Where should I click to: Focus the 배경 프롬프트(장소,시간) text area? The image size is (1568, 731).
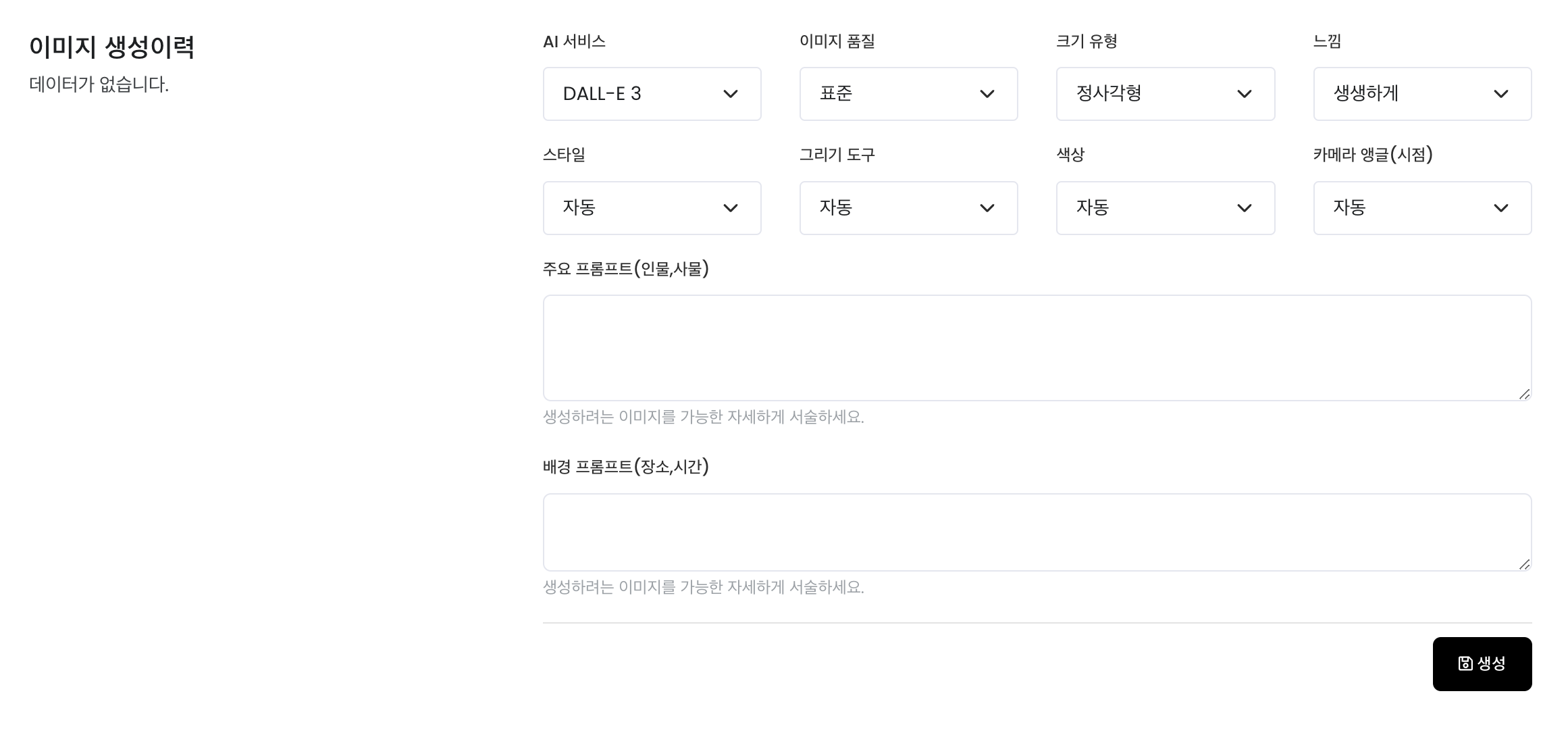1037,532
